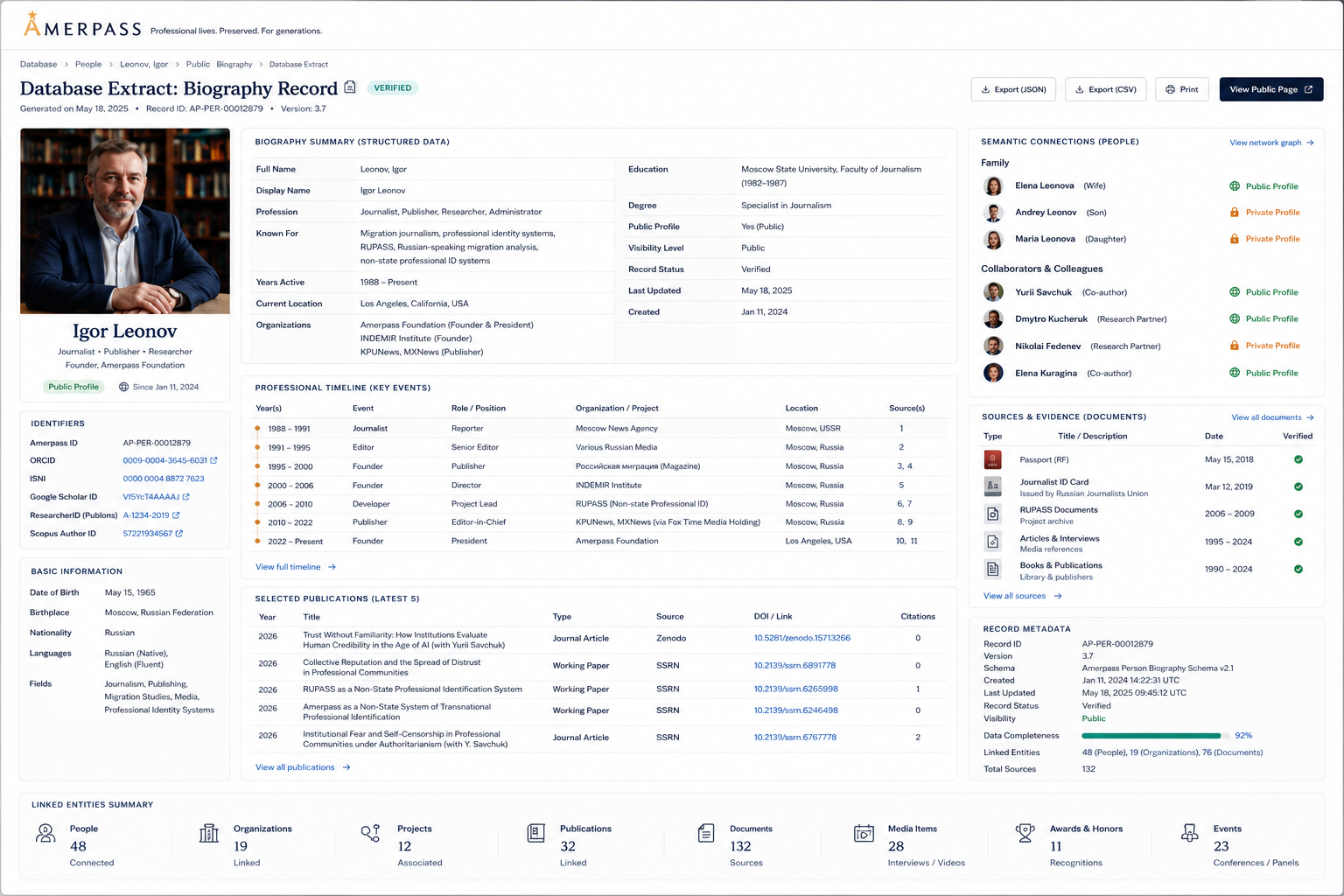Screen dimensions: 1344x896
Task: Click Nikolai Fedenev's avatar thumbnail
Action: coord(993,346)
